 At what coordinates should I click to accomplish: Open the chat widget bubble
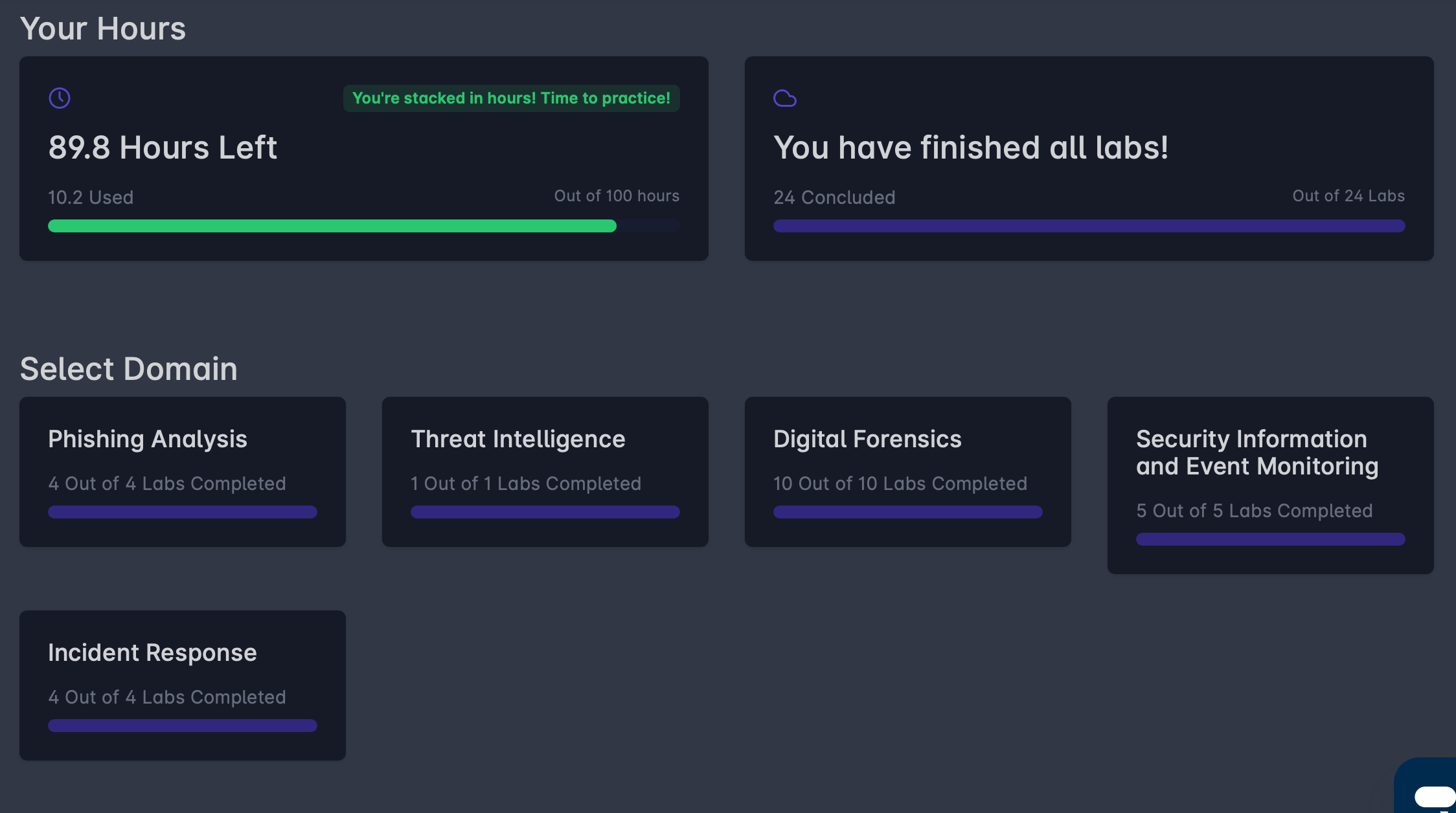pyautogui.click(x=1433, y=795)
